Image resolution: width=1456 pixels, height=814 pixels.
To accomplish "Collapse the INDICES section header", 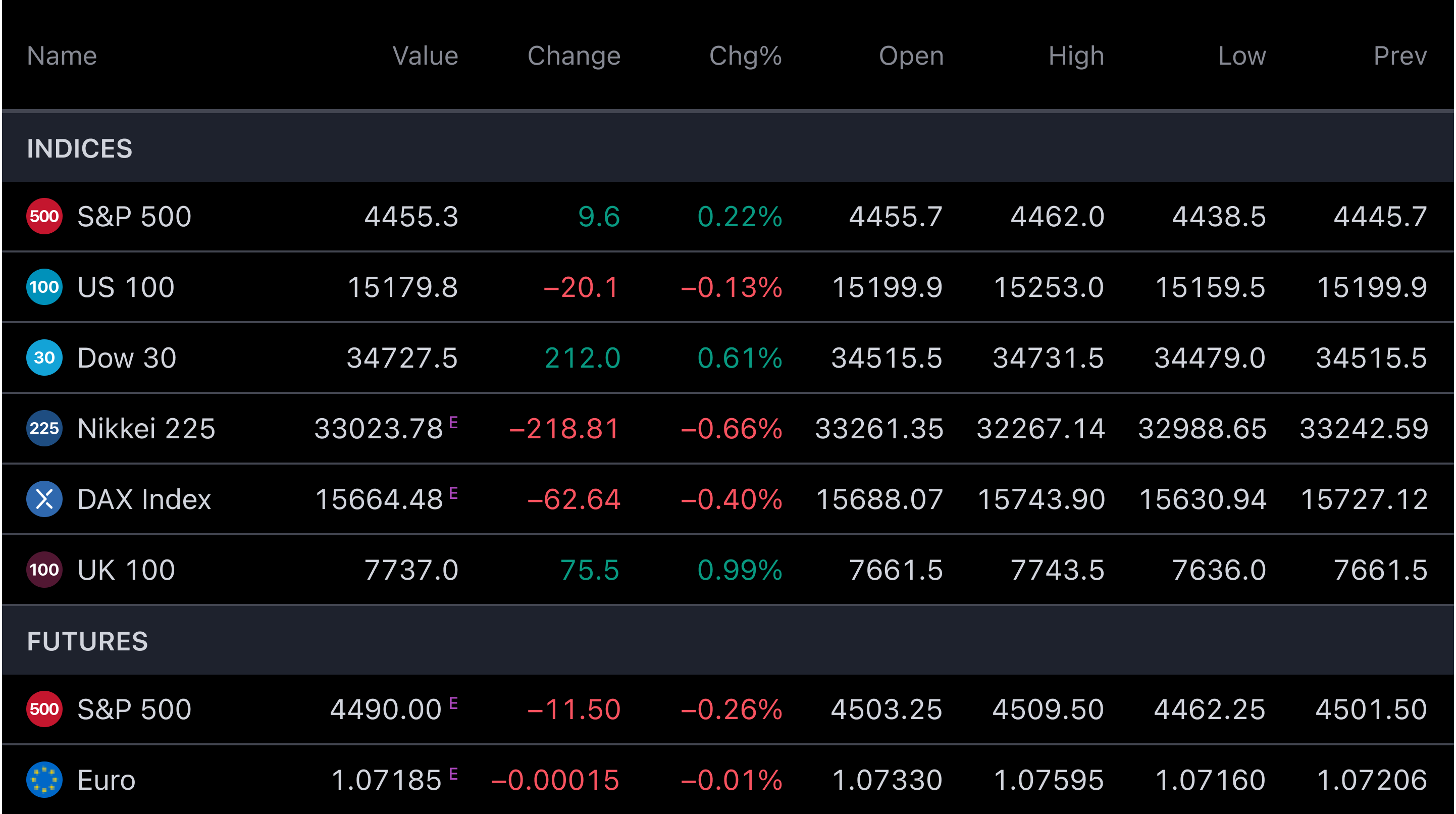I will click(x=80, y=148).
